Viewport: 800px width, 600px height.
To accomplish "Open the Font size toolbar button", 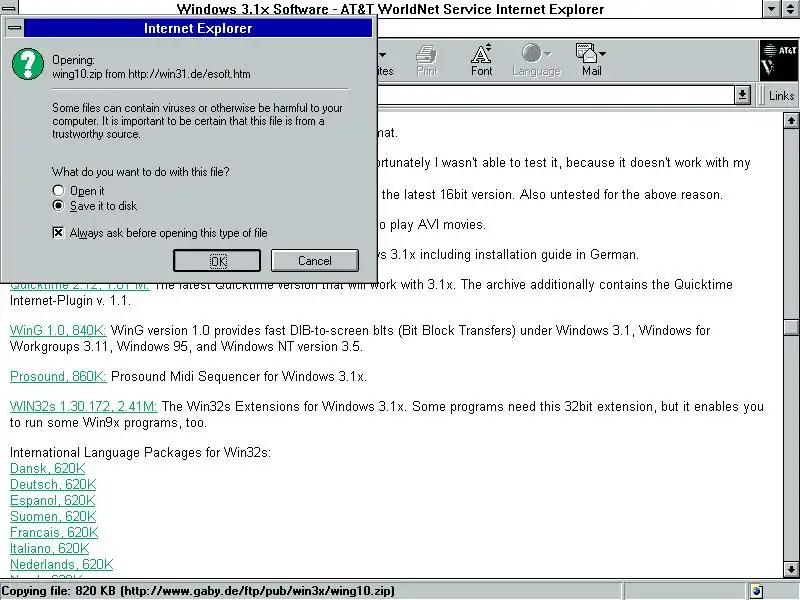I will tap(481, 60).
